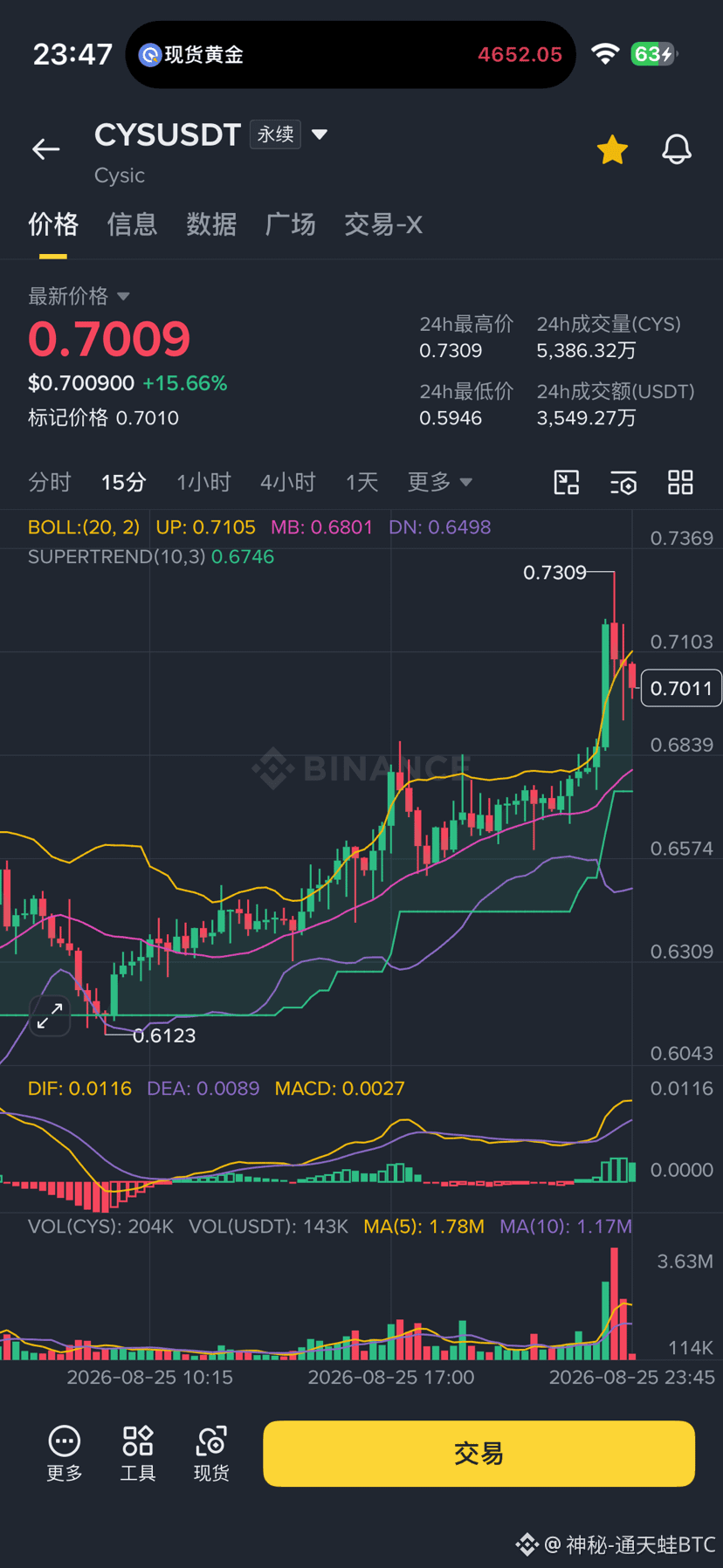Tap the VOL(USDT): 143K label
This screenshot has width=723, height=1568.
coord(268,1227)
